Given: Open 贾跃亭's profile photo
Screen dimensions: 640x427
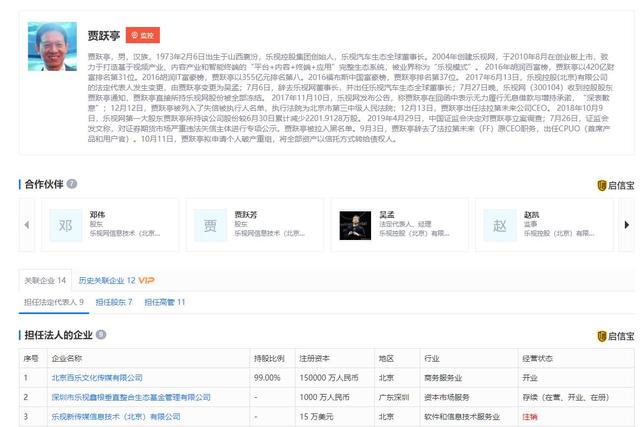Looking at the screenshot, I should point(52,47).
